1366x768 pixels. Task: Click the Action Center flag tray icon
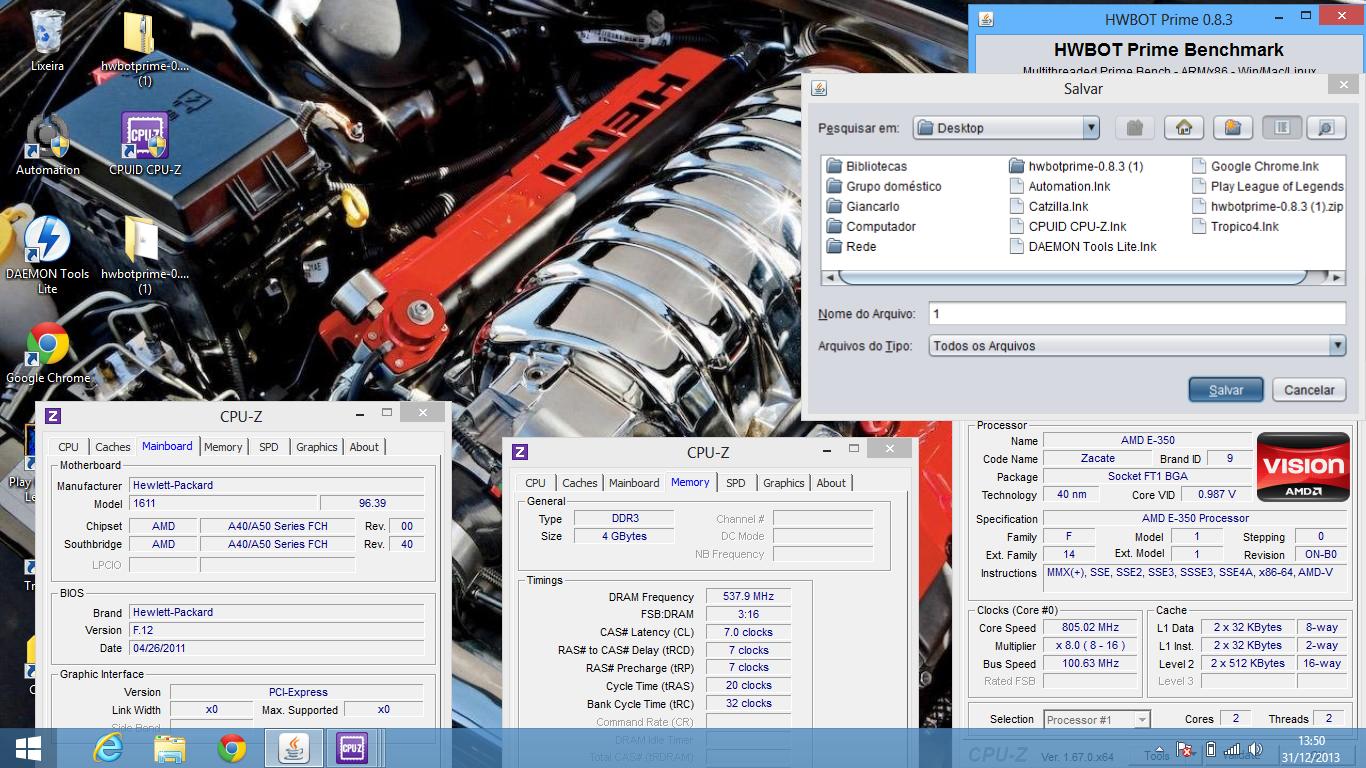pos(1186,749)
